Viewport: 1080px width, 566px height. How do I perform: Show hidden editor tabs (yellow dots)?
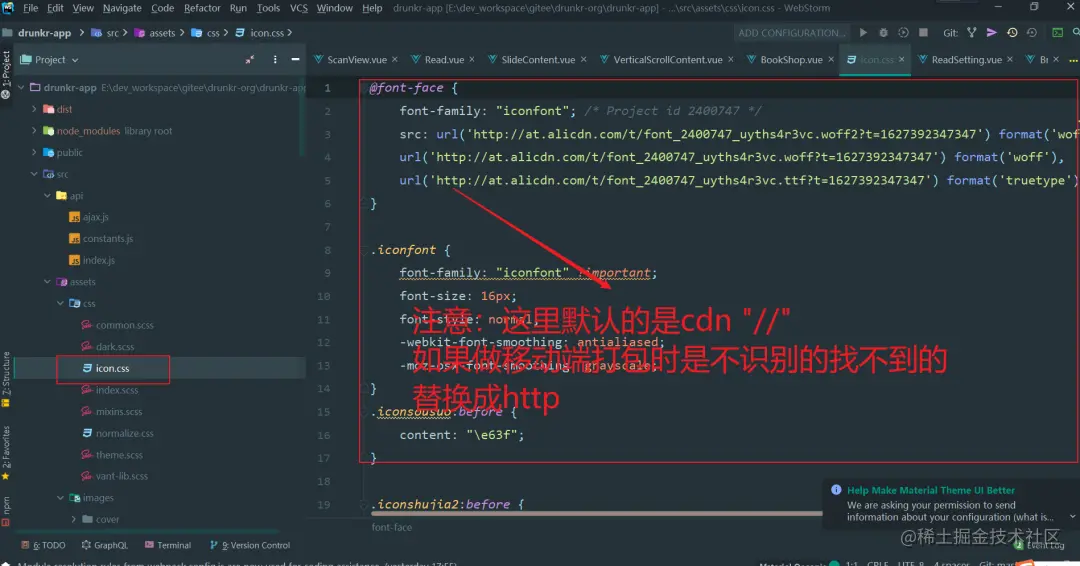coord(1073,60)
